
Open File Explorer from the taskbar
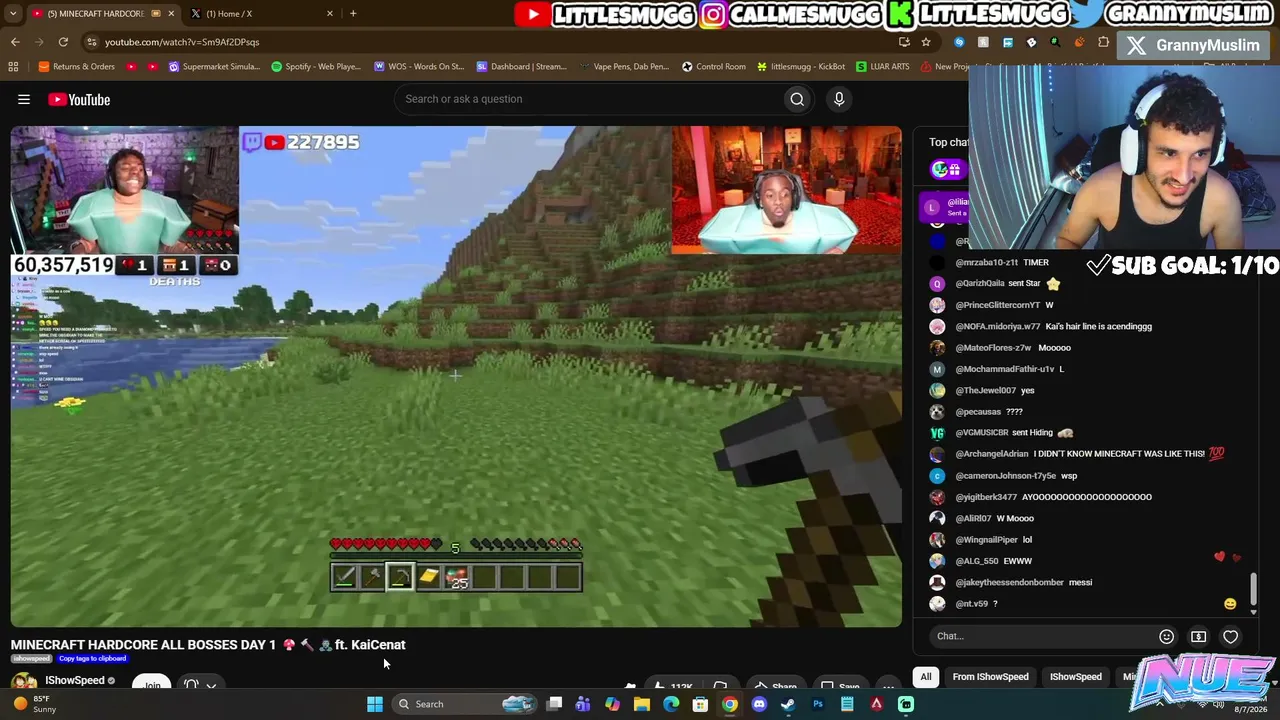click(642, 704)
